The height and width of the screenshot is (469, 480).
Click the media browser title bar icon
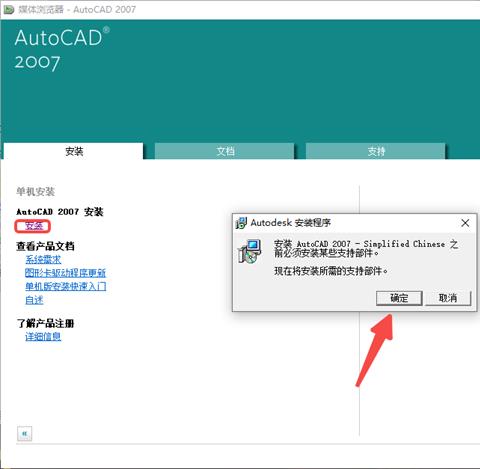(8, 9)
